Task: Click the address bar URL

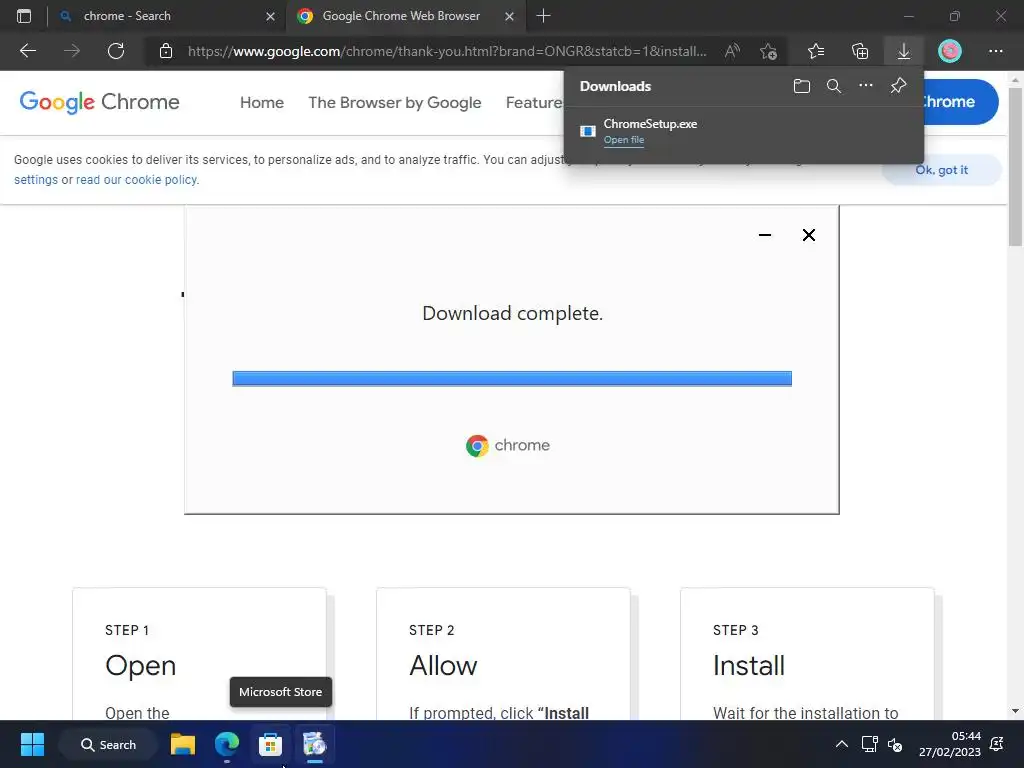Action: coord(447,51)
